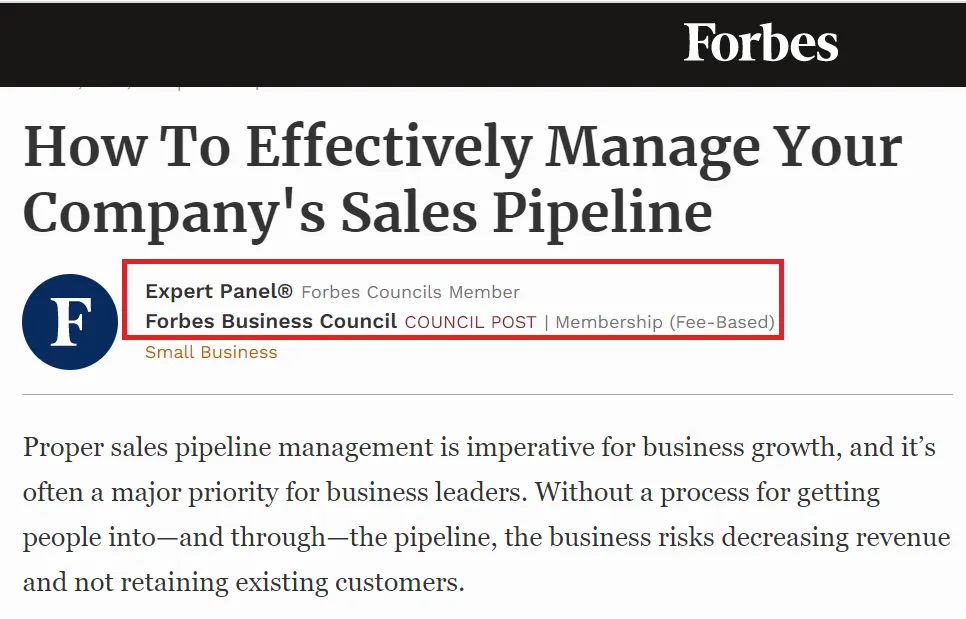Click the Forbes logo in the header
Viewport: 966px width, 619px height.
pyautogui.click(x=760, y=43)
